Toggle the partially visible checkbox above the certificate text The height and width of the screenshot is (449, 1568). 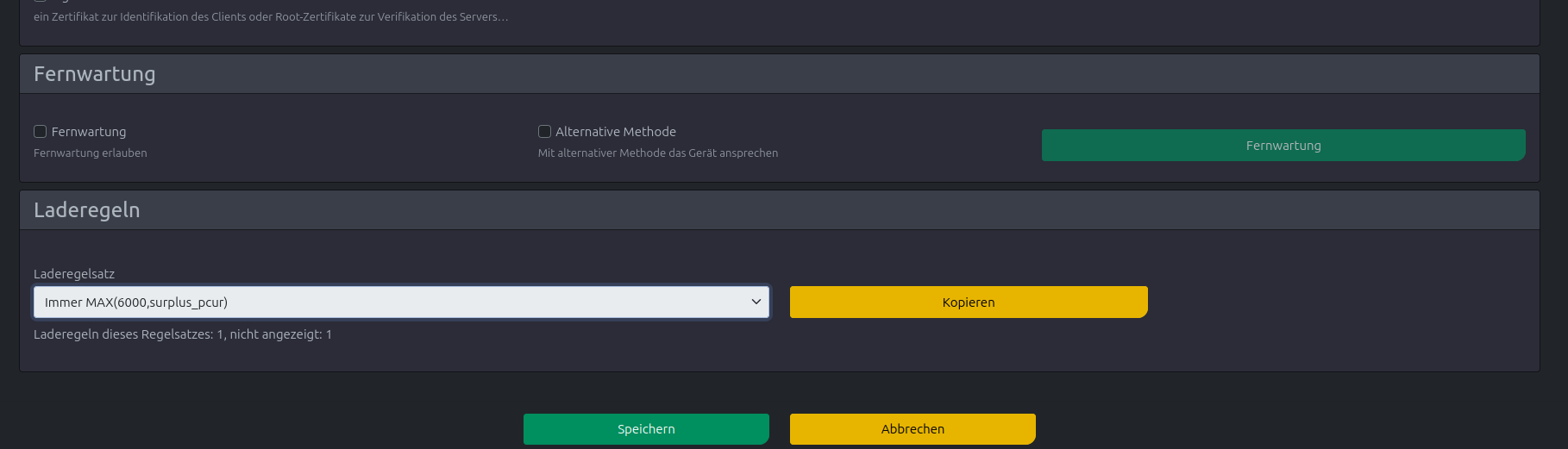(40, 1)
